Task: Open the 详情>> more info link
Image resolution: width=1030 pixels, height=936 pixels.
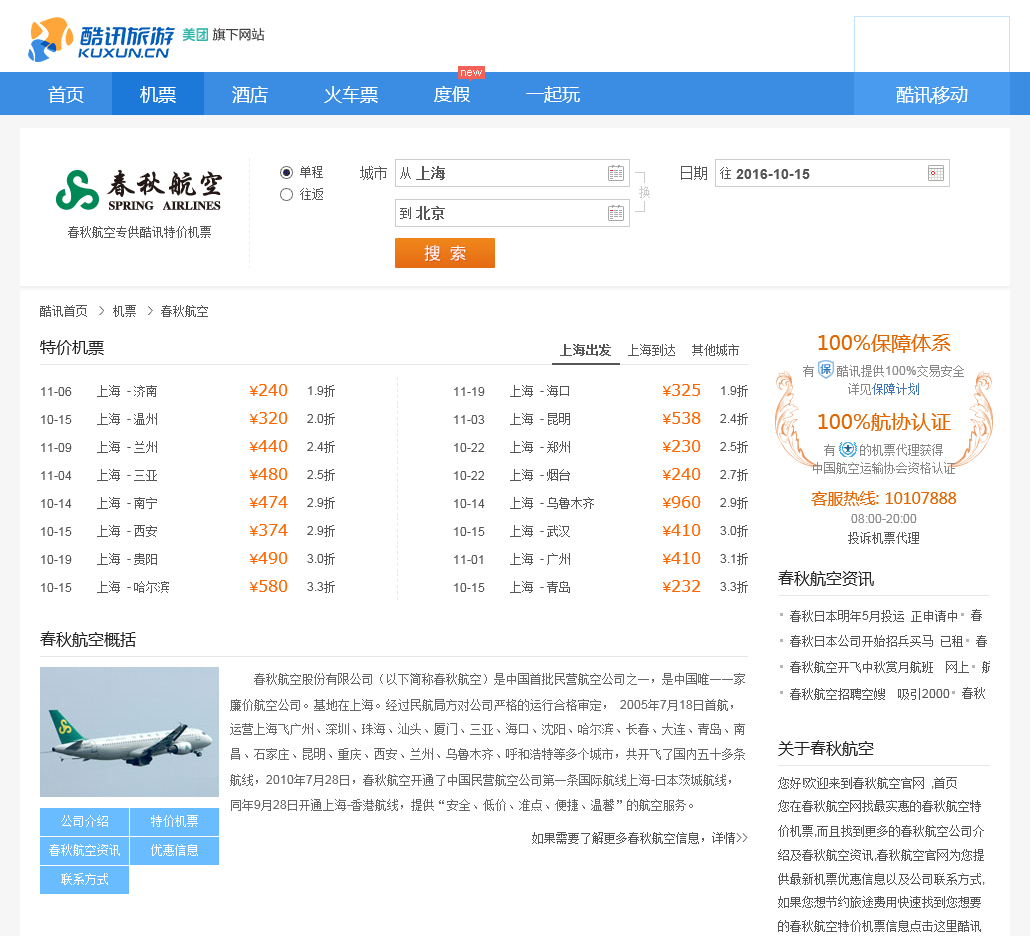Action: pyautogui.click(x=730, y=838)
